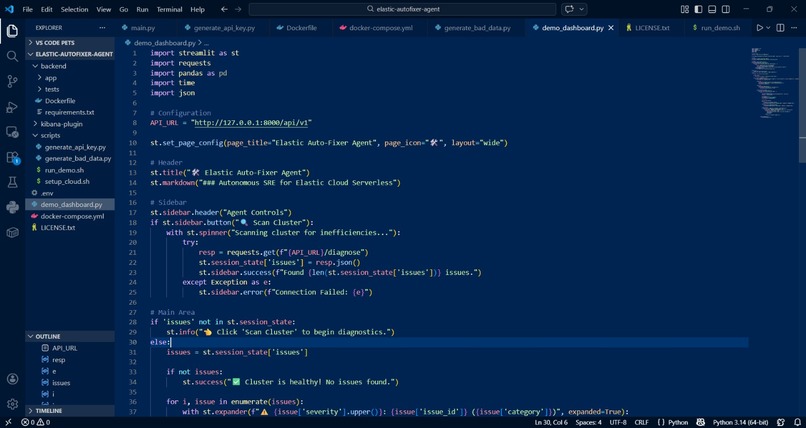Switch to the LICENSE.txt tab
Screen dimensions: 806x428
(x=652, y=28)
